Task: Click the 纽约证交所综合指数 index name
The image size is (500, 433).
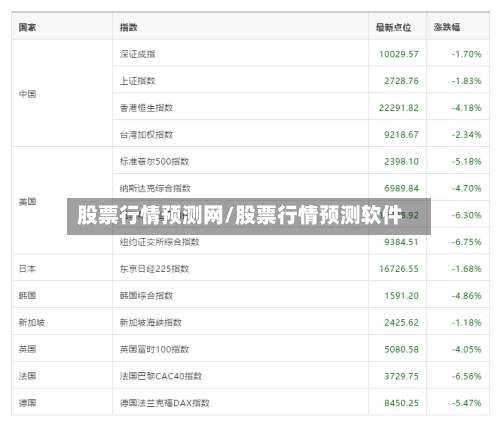Action: pyautogui.click(x=160, y=242)
